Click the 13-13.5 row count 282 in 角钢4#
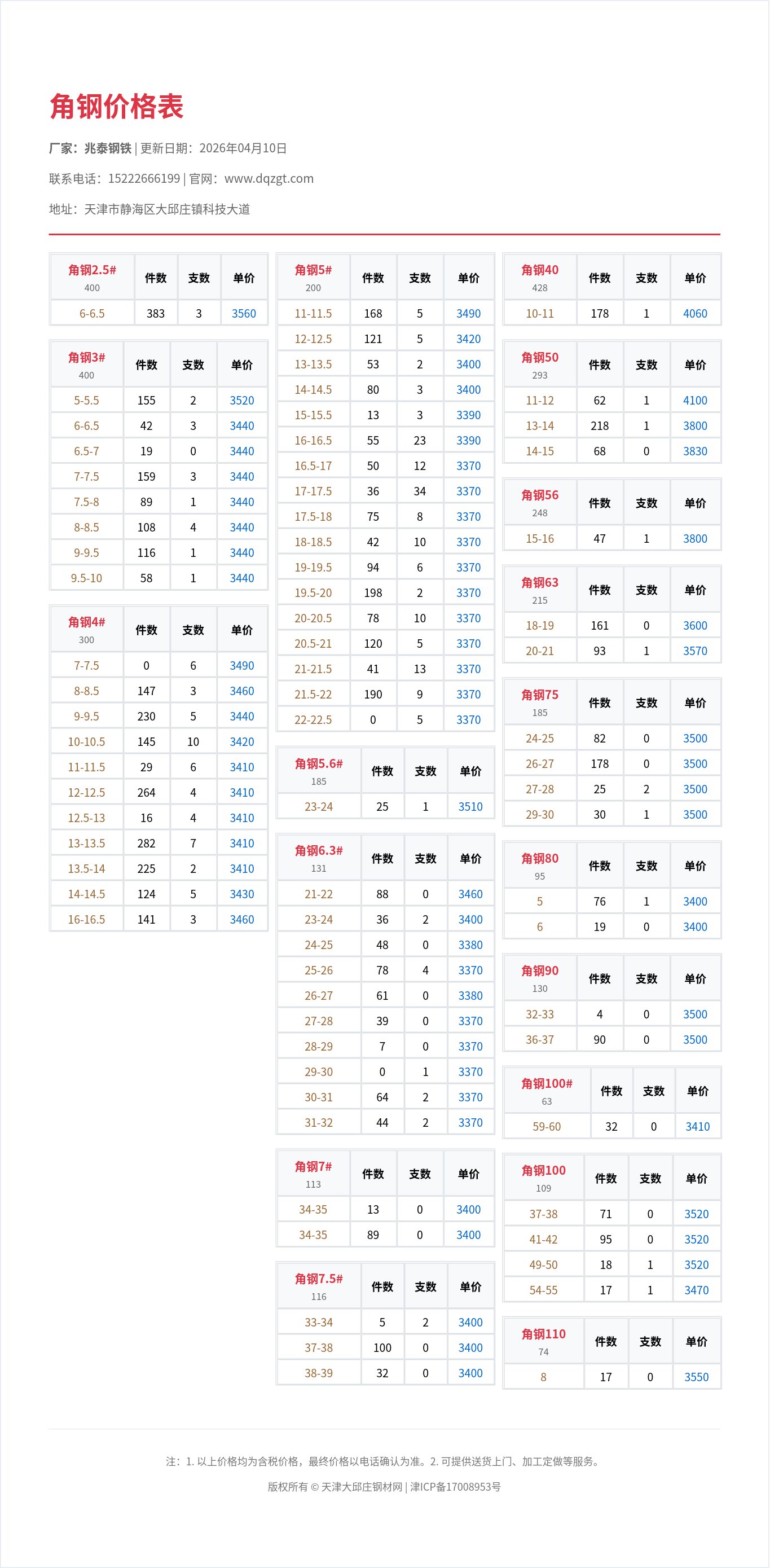 (146, 844)
